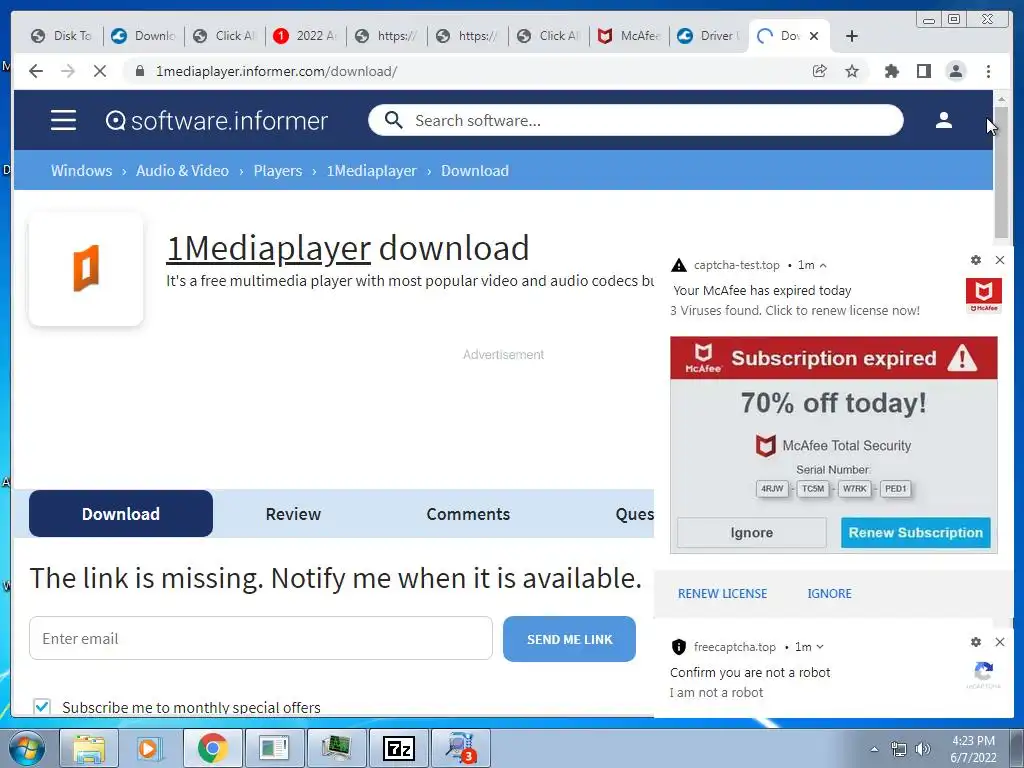Screen dimensions: 1024x768
Task: Click the browser forward arrow
Action: (68, 71)
